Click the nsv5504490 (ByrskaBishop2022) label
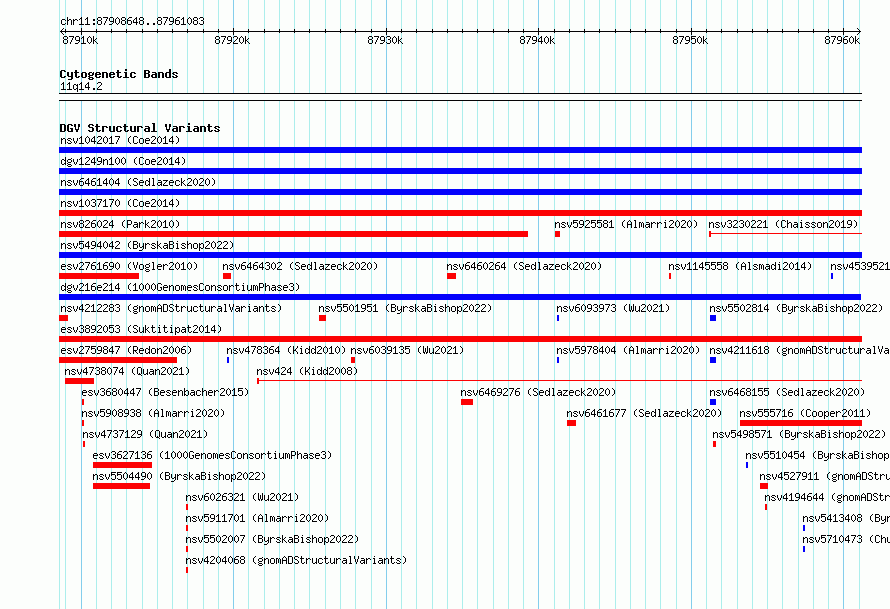This screenshot has width=890, height=609. pos(179,476)
